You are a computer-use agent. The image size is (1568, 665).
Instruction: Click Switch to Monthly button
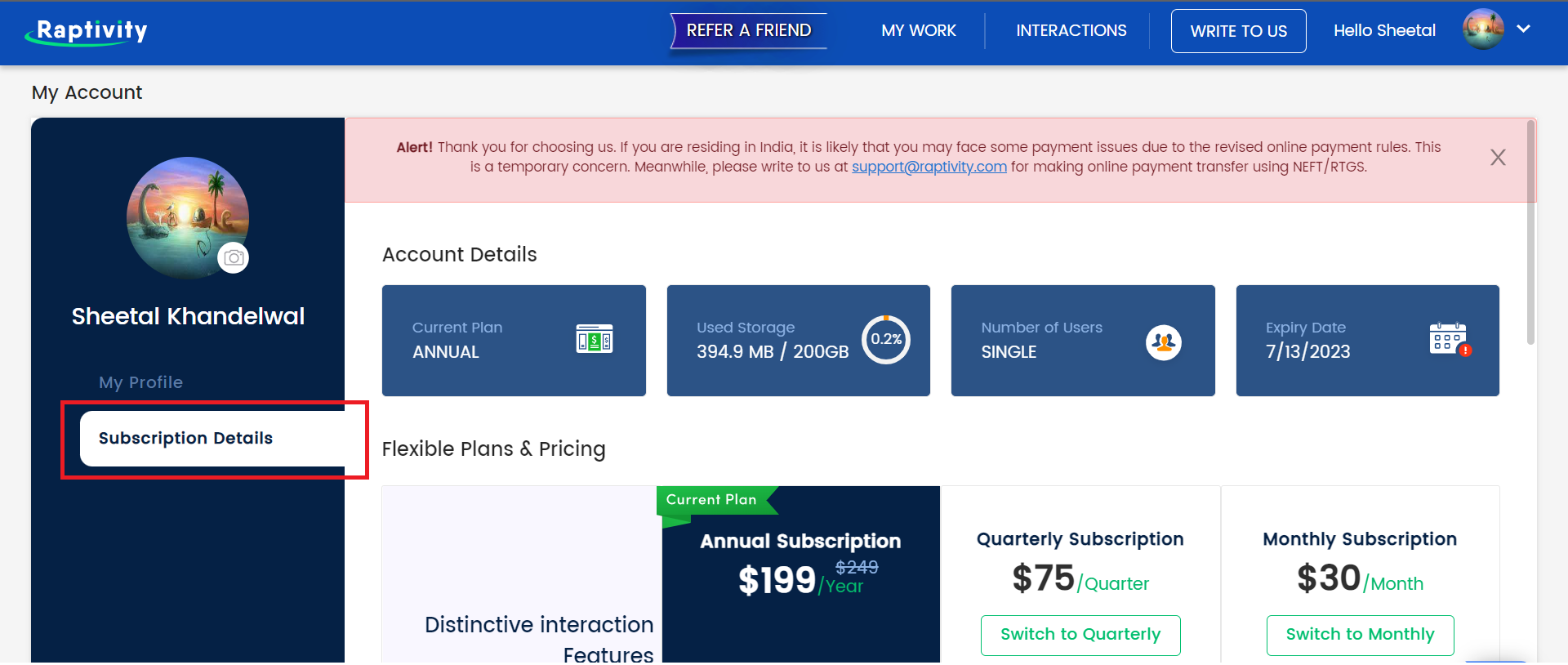(x=1361, y=635)
